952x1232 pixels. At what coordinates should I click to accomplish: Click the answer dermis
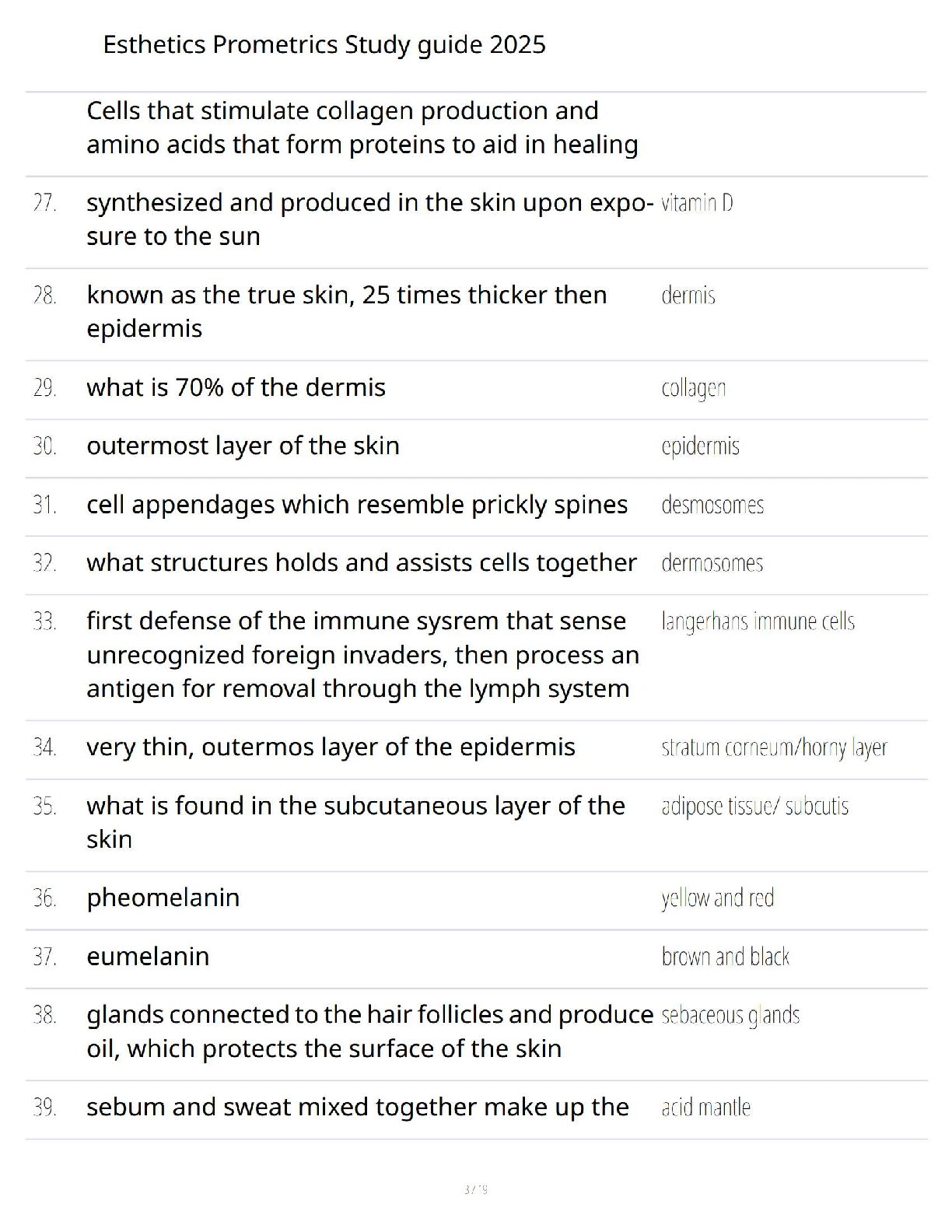688,296
